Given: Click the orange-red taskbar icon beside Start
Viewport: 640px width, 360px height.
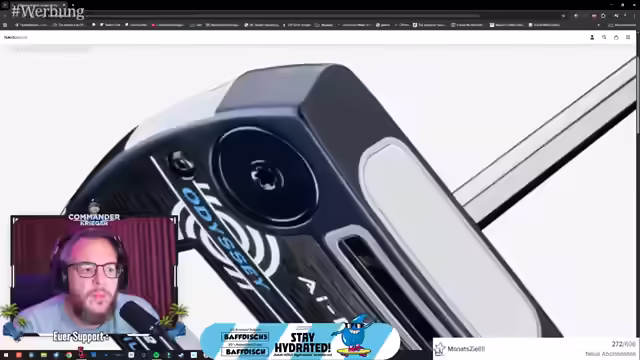Looking at the screenshot, I should pyautogui.click(x=19, y=355).
